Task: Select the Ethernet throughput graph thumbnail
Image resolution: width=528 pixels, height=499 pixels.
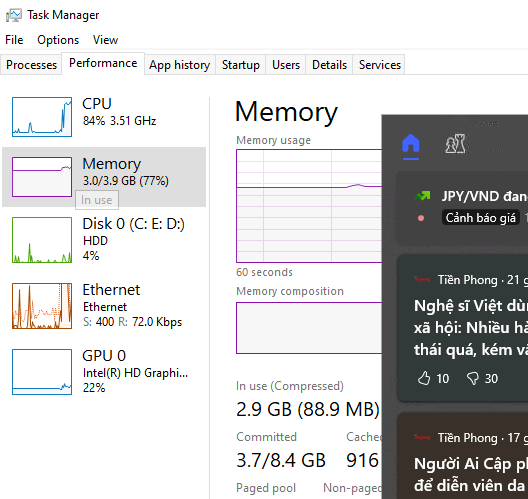Action: pyautogui.click(x=42, y=306)
